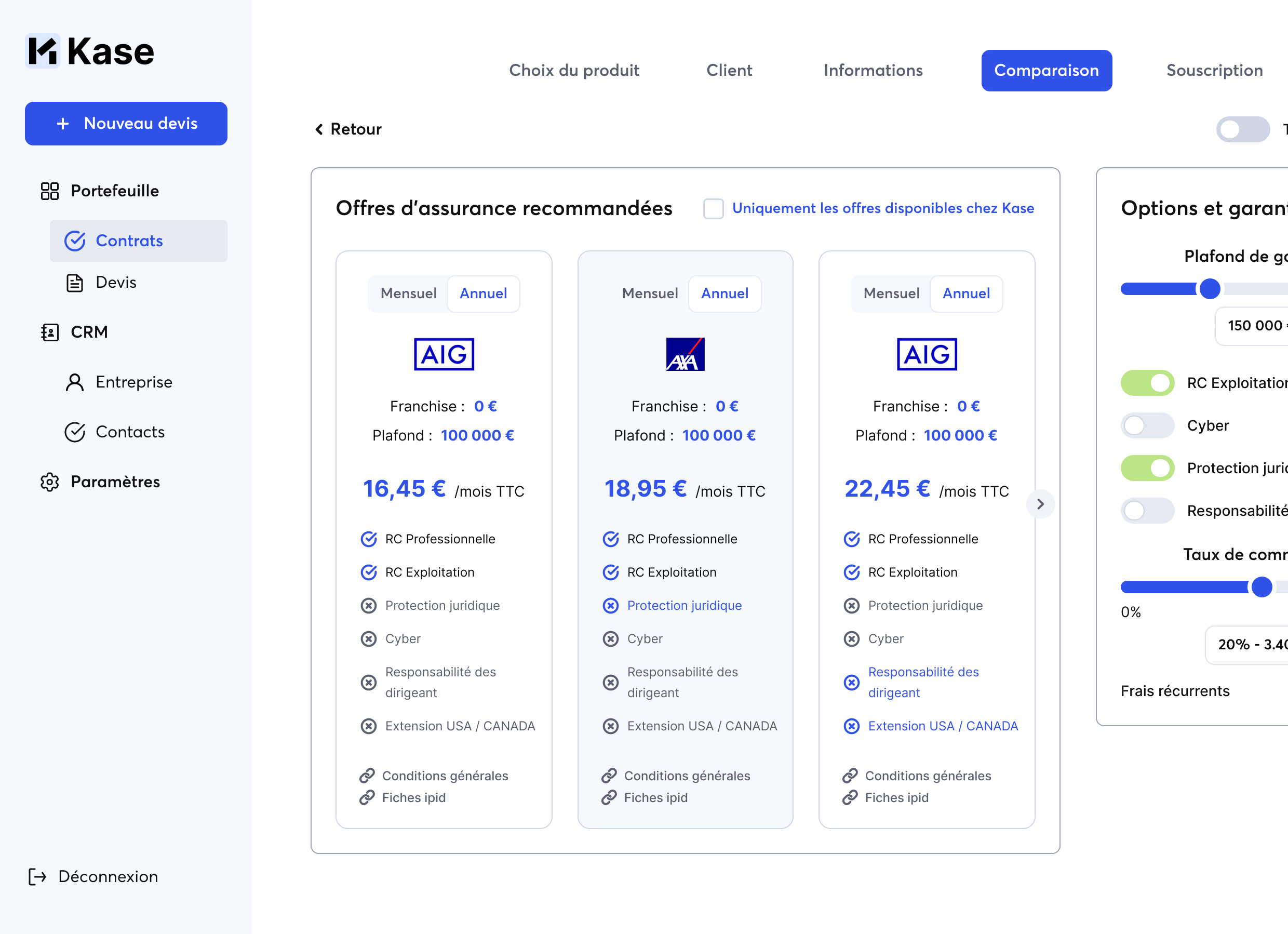The image size is (1288, 934).
Task: Enable the Cyber option toggle
Action: click(1147, 425)
